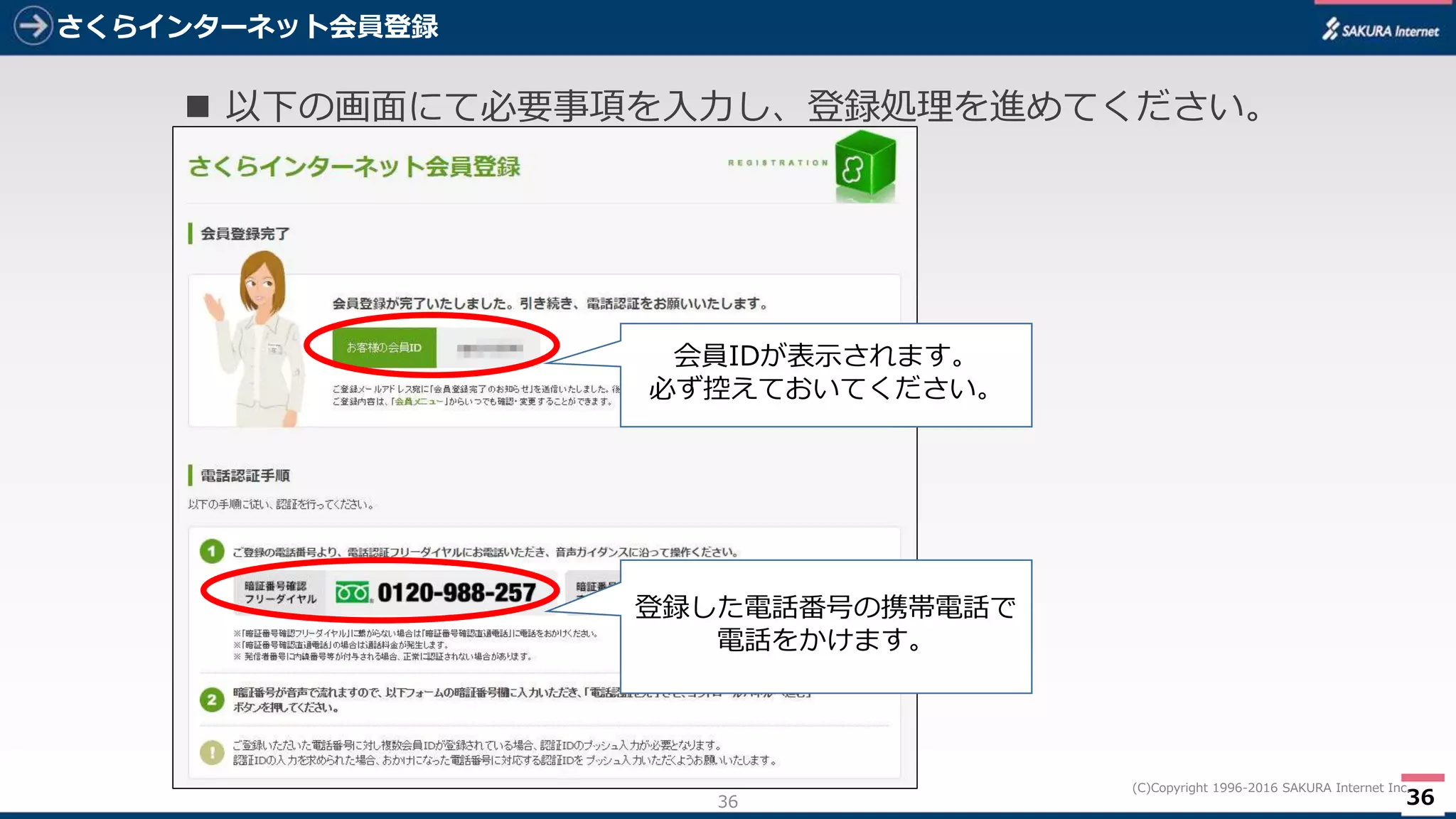Viewport: 1456px width, 819px height.
Task: Click the exclamation notice icon
Action: pos(212,752)
